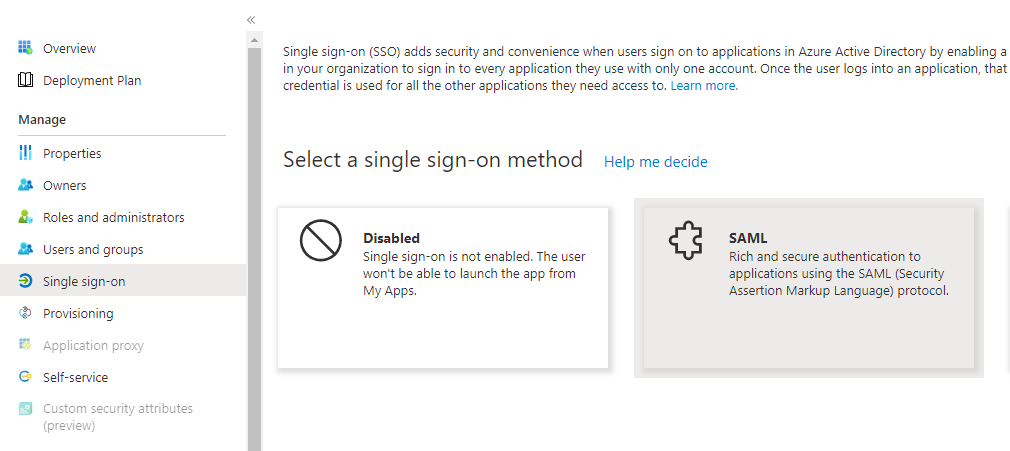Click the sidebar vertical scrollbar track

[254, 249]
